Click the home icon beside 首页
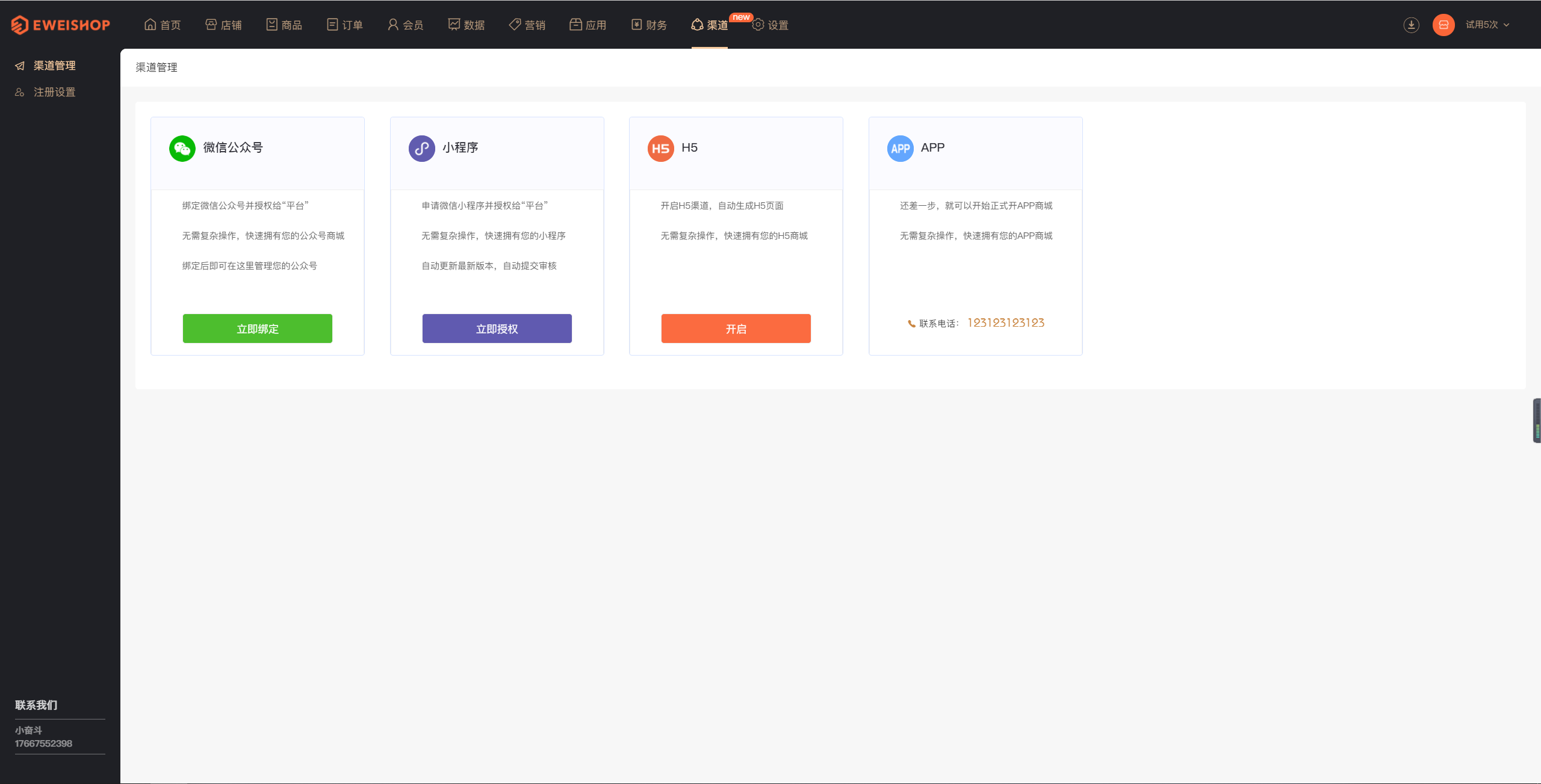 point(150,25)
